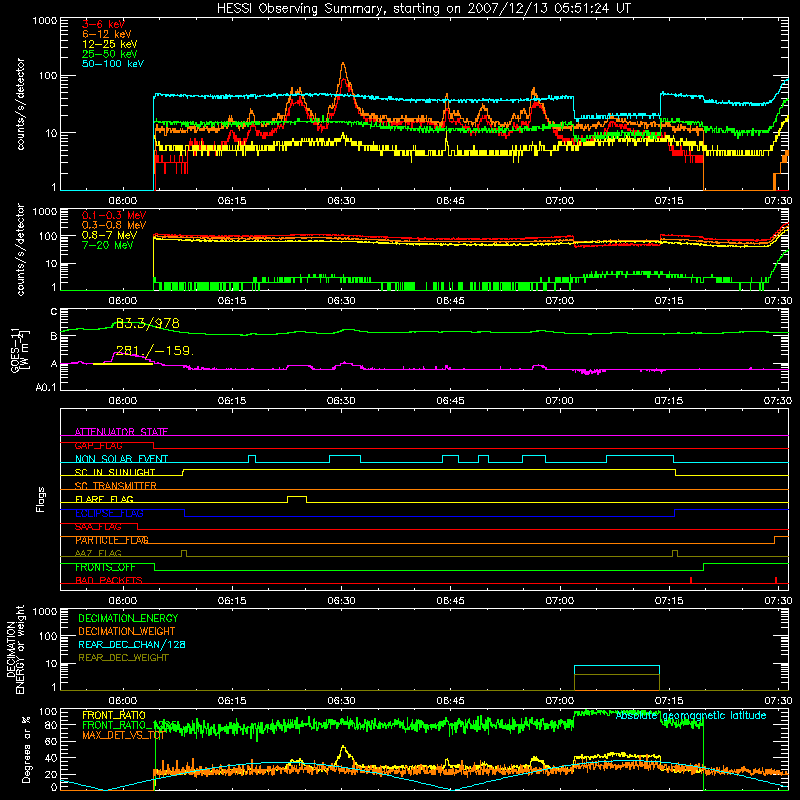The width and height of the screenshot is (800, 800).
Task: Click the NON_SOLAR_EVENT flag label
Action: (121, 459)
